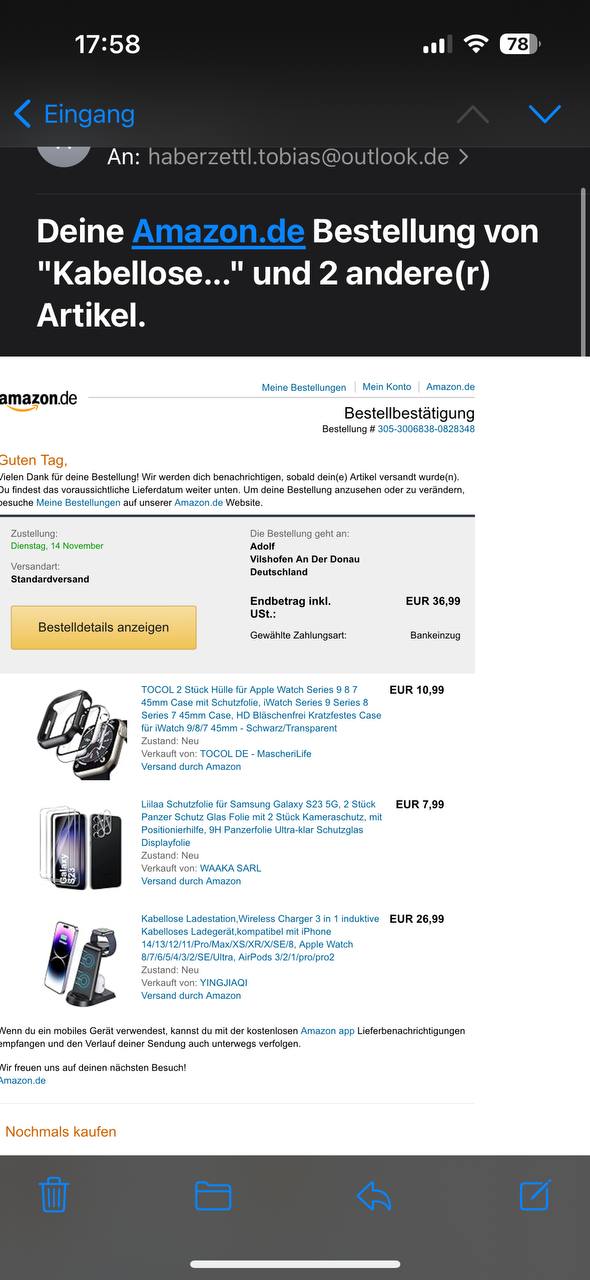This screenshot has height=1280, width=590.
Task: Open the move-to-folder icon
Action: coord(213,1196)
